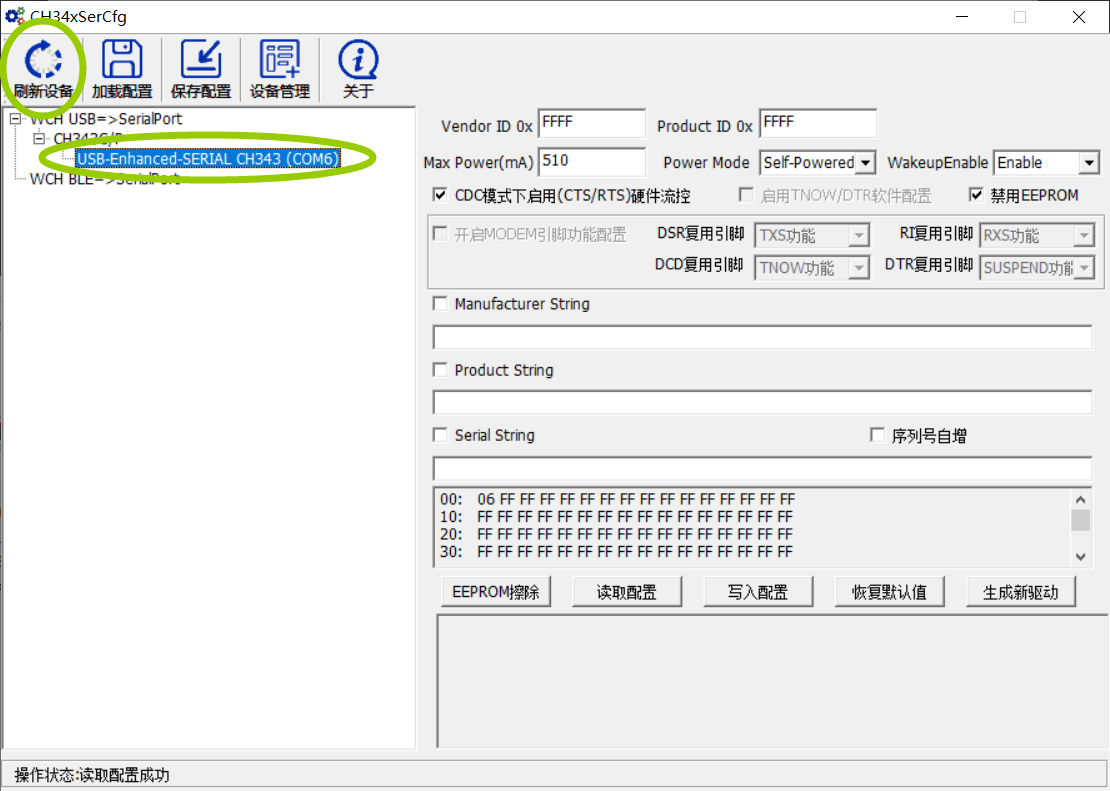Click the 恢复默认值 restore defaults button

click(x=889, y=592)
